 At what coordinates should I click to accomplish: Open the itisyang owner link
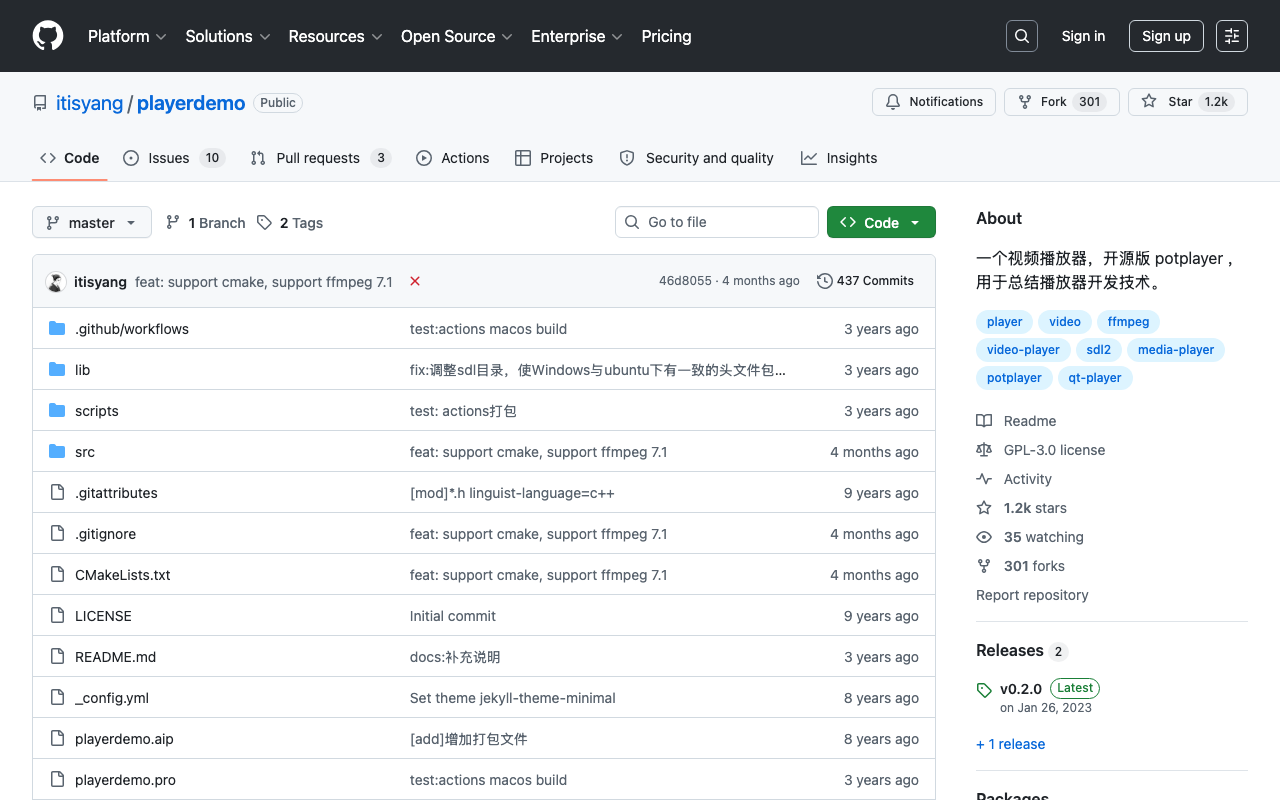point(89,103)
